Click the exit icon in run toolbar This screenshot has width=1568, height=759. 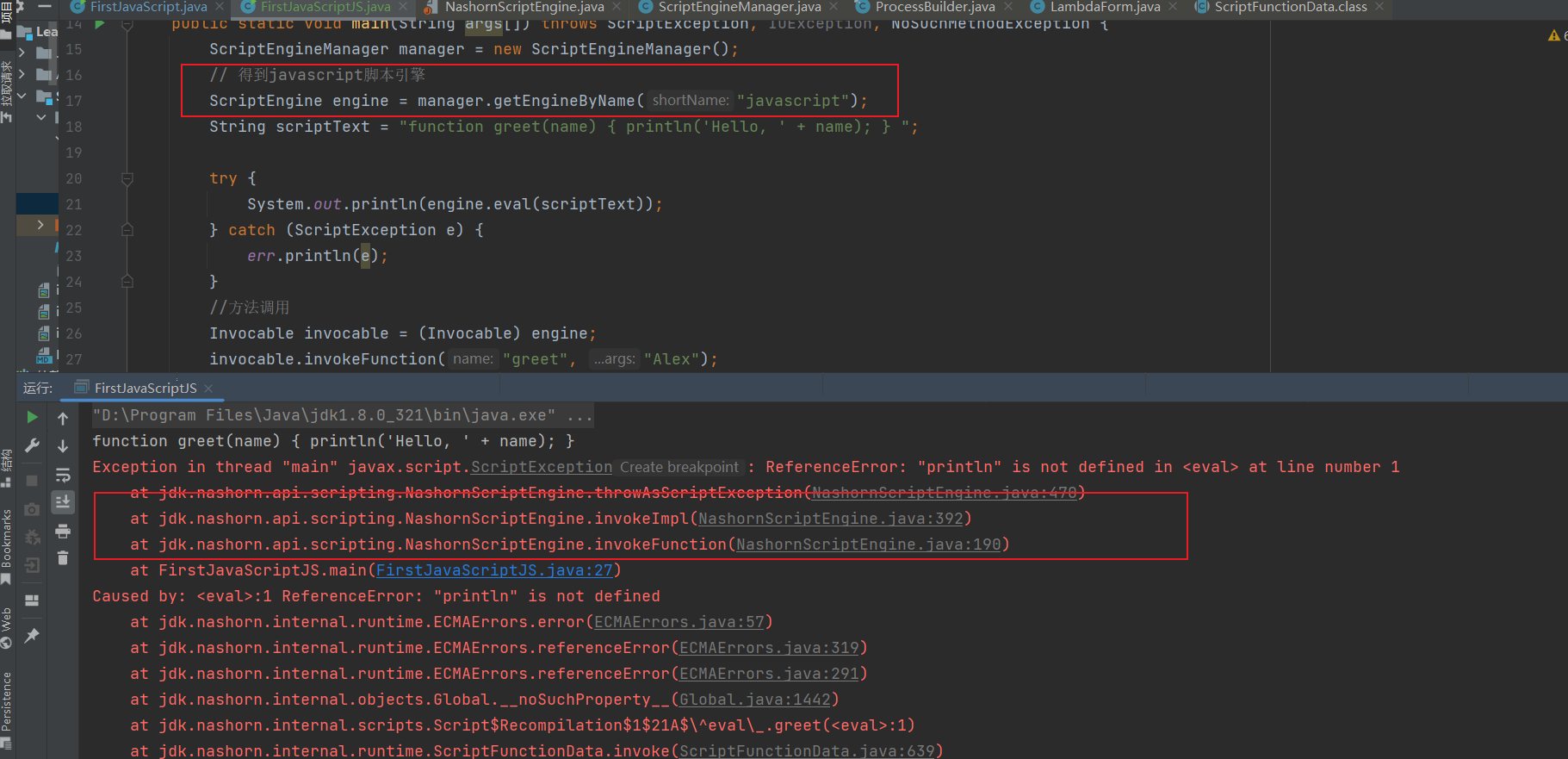(32, 565)
